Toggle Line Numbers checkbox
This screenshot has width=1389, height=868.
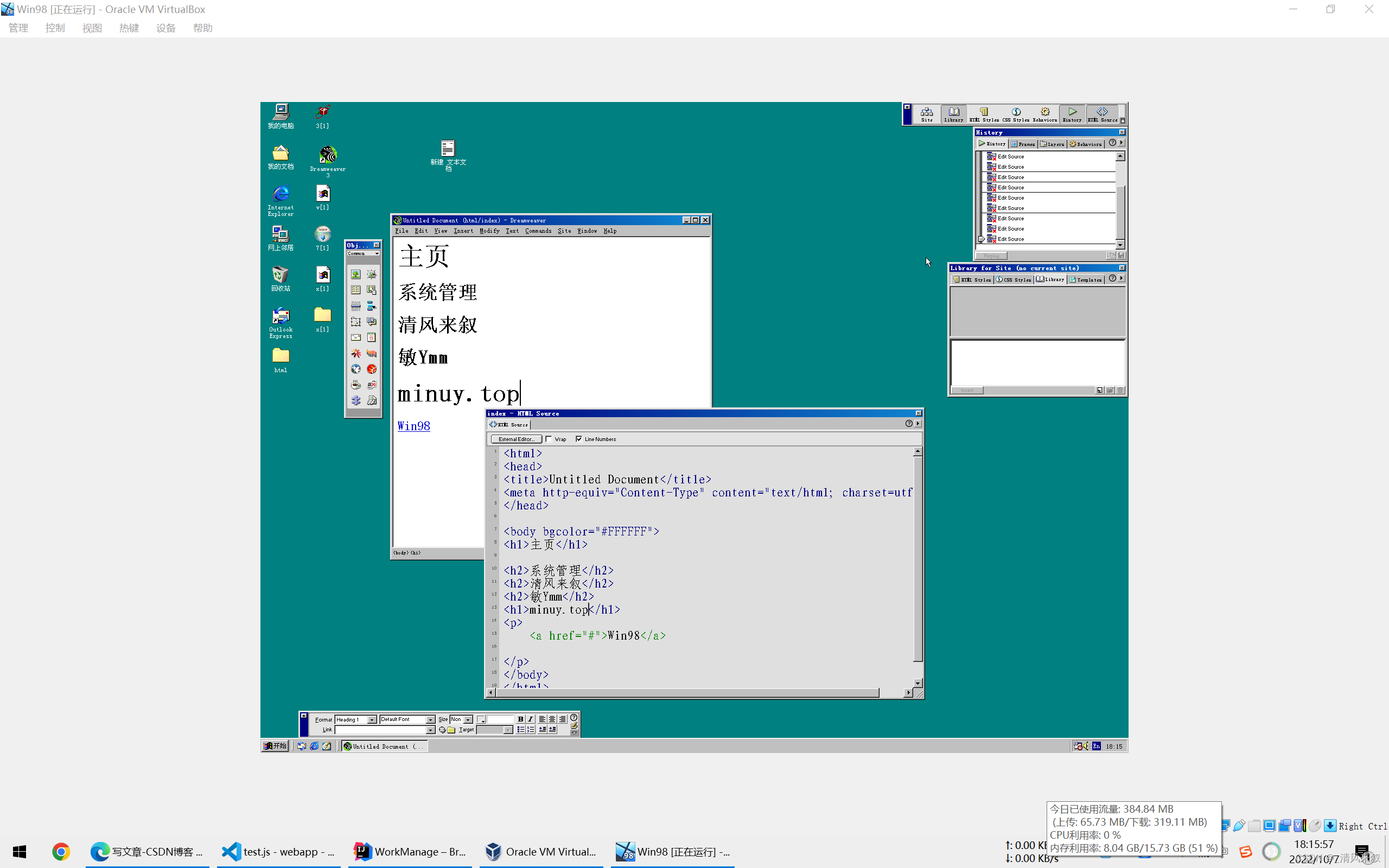[578, 439]
